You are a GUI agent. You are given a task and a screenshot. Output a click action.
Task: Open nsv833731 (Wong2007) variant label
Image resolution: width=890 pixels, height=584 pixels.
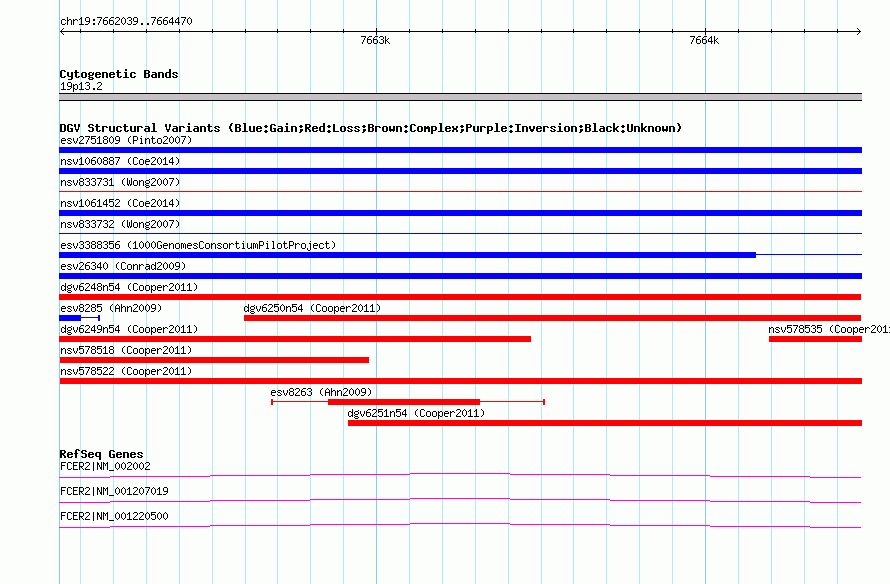click(x=120, y=182)
